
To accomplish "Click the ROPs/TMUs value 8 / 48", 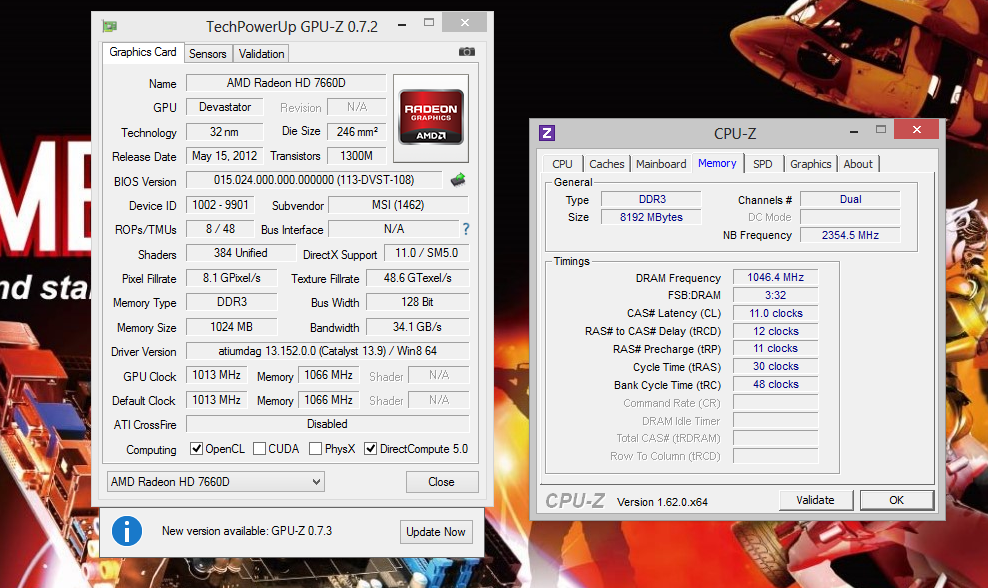I will [220, 229].
